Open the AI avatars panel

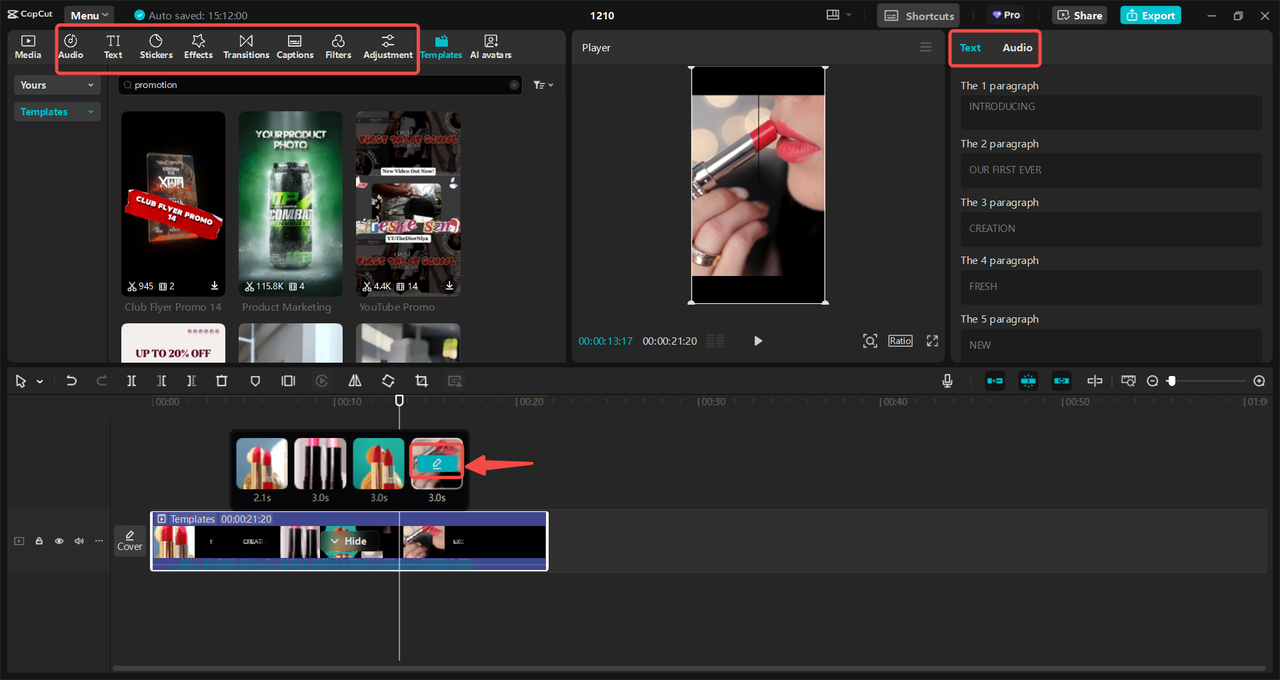(491, 46)
